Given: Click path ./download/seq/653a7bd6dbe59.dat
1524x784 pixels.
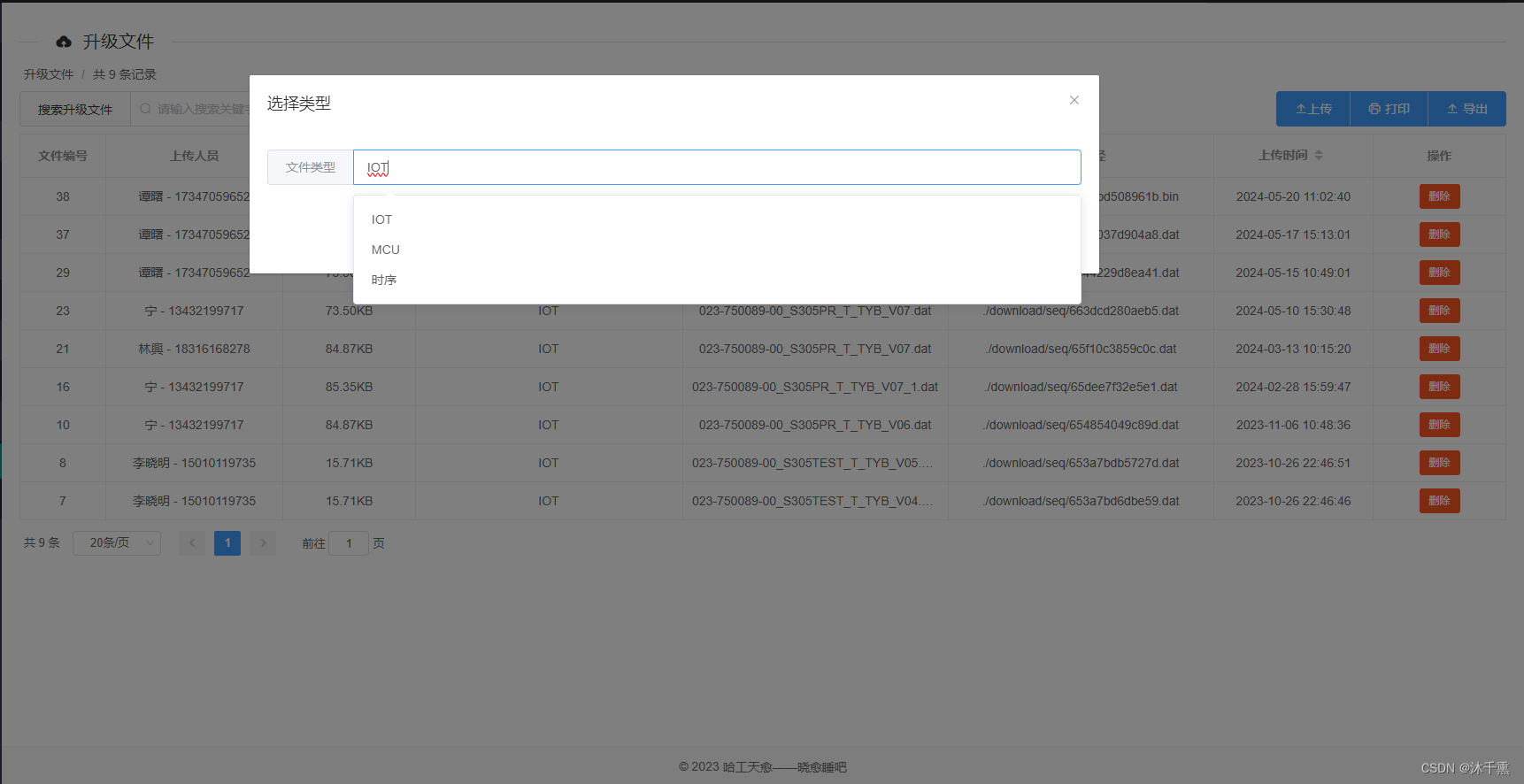Looking at the screenshot, I should [1081, 501].
